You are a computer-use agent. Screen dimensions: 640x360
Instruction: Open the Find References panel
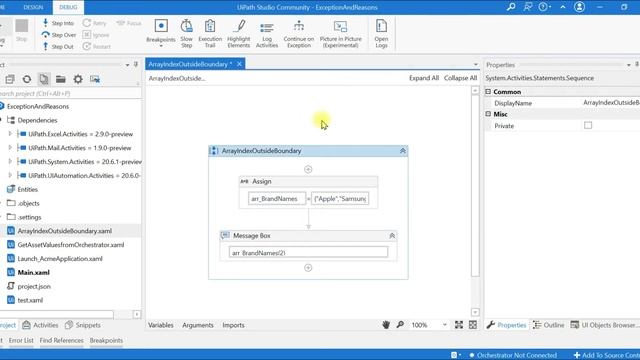(61, 340)
